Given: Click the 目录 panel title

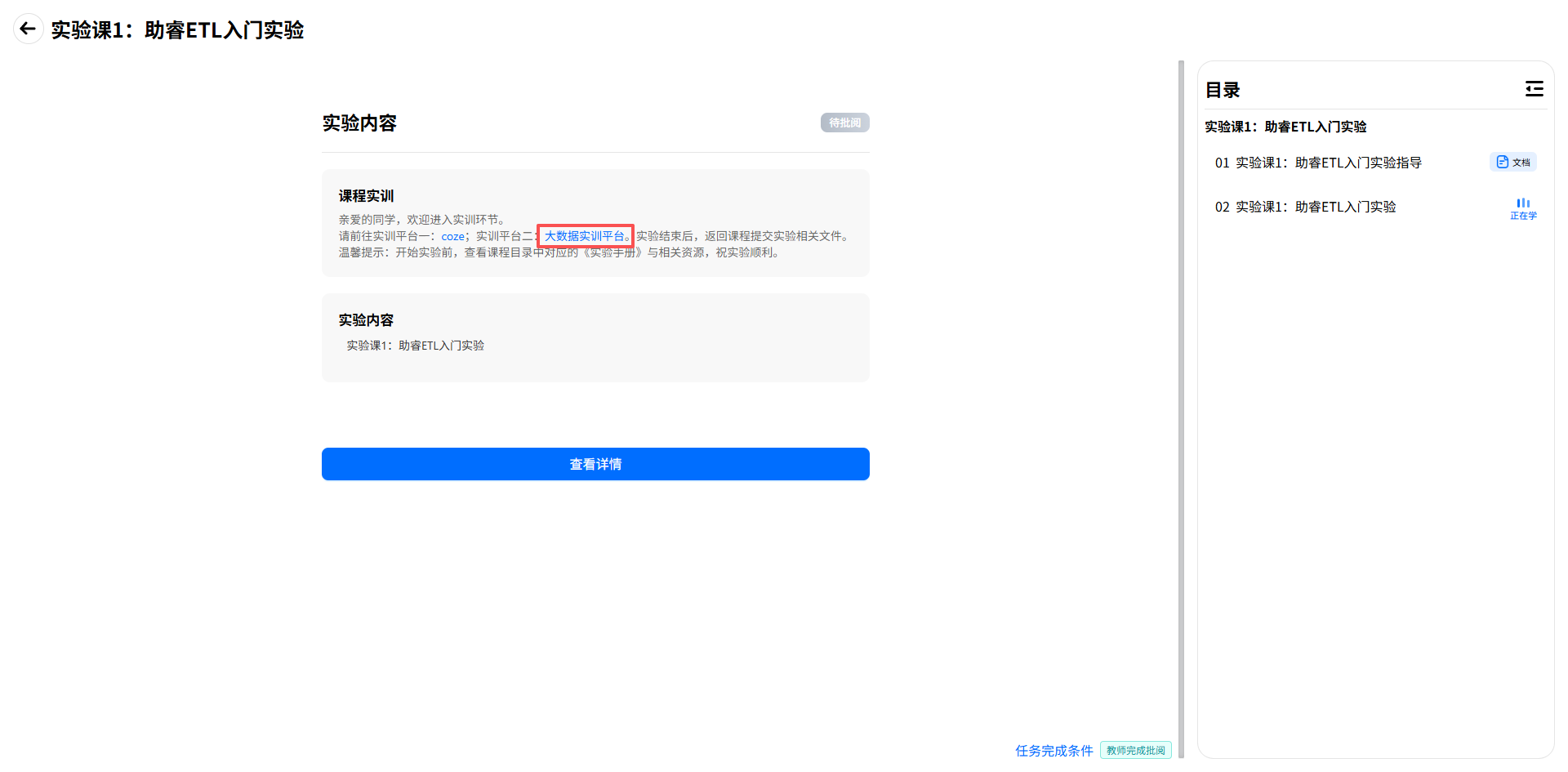Looking at the screenshot, I should (1223, 90).
